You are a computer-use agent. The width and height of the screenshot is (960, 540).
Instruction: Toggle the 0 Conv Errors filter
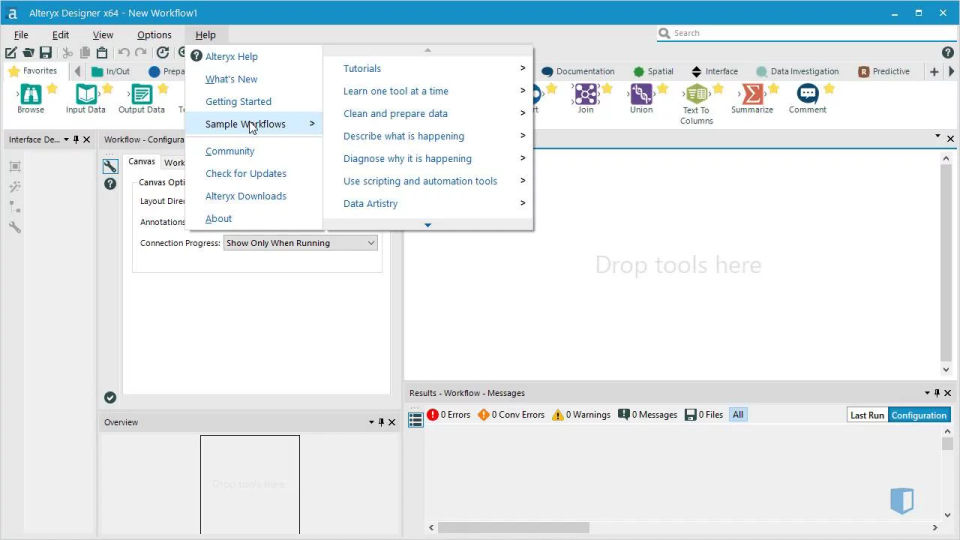coord(511,414)
